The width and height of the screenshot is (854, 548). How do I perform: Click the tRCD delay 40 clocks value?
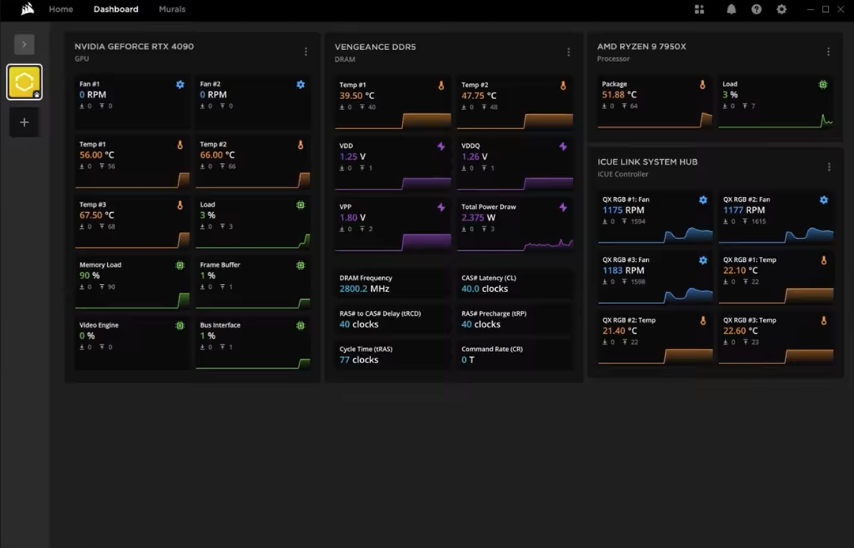coord(359,324)
